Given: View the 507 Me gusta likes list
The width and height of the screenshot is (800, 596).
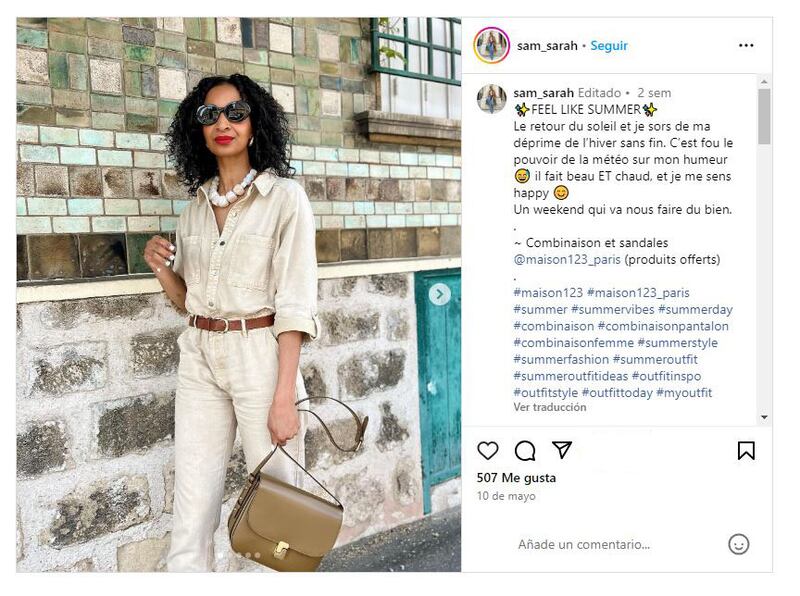Looking at the screenshot, I should point(516,478).
